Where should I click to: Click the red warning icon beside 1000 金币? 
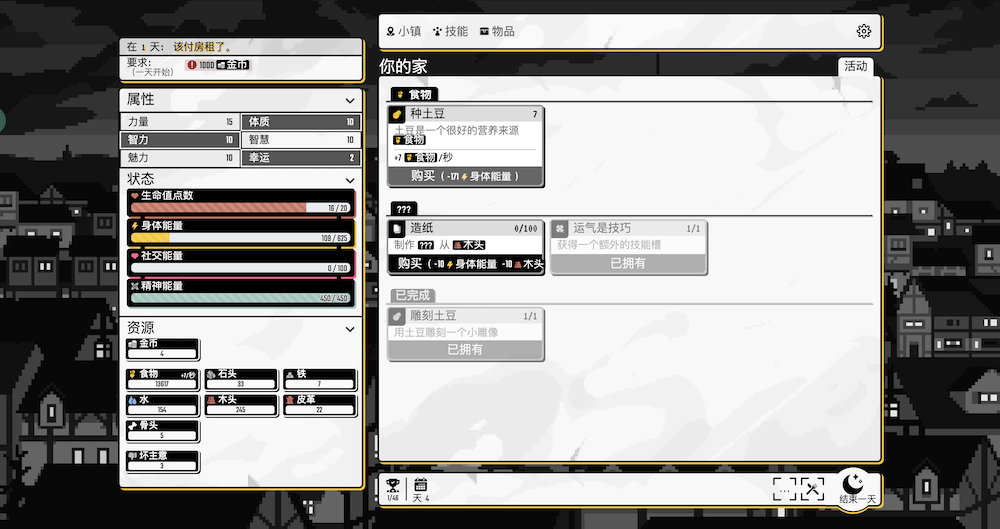click(x=192, y=65)
